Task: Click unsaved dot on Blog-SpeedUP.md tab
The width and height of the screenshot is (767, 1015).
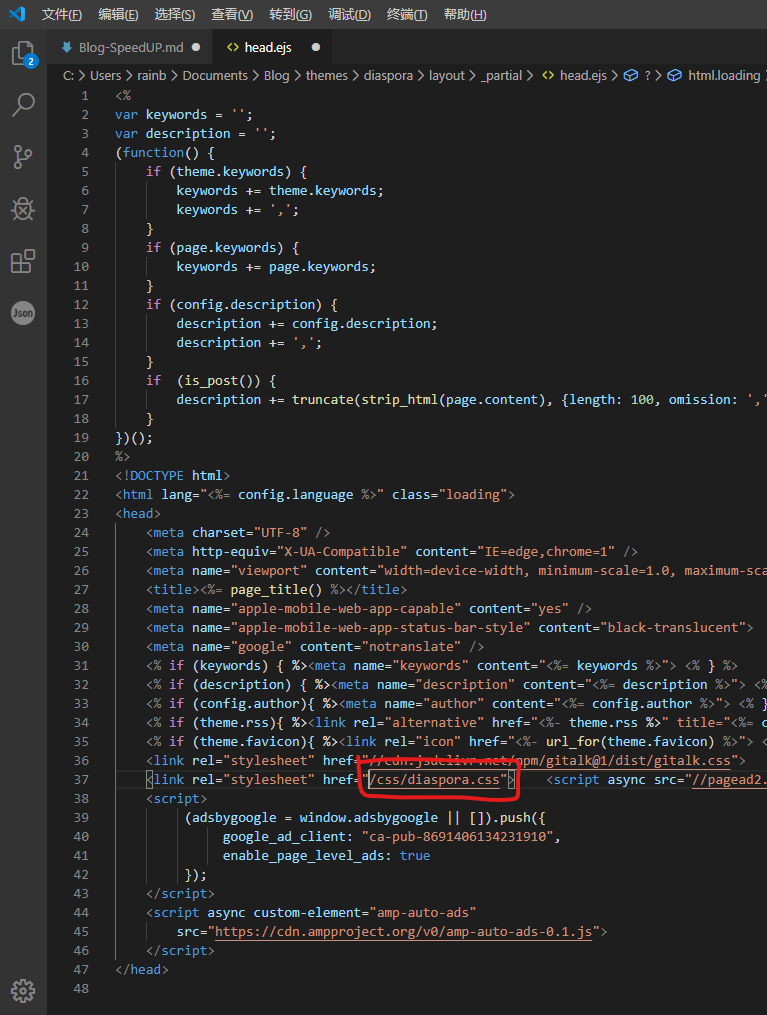Action: click(x=195, y=47)
